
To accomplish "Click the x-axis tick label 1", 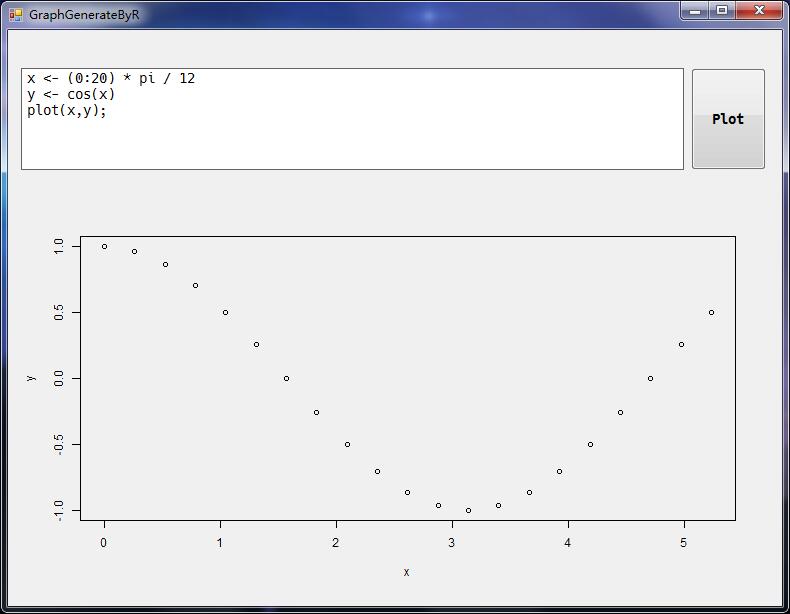I will [x=220, y=543].
